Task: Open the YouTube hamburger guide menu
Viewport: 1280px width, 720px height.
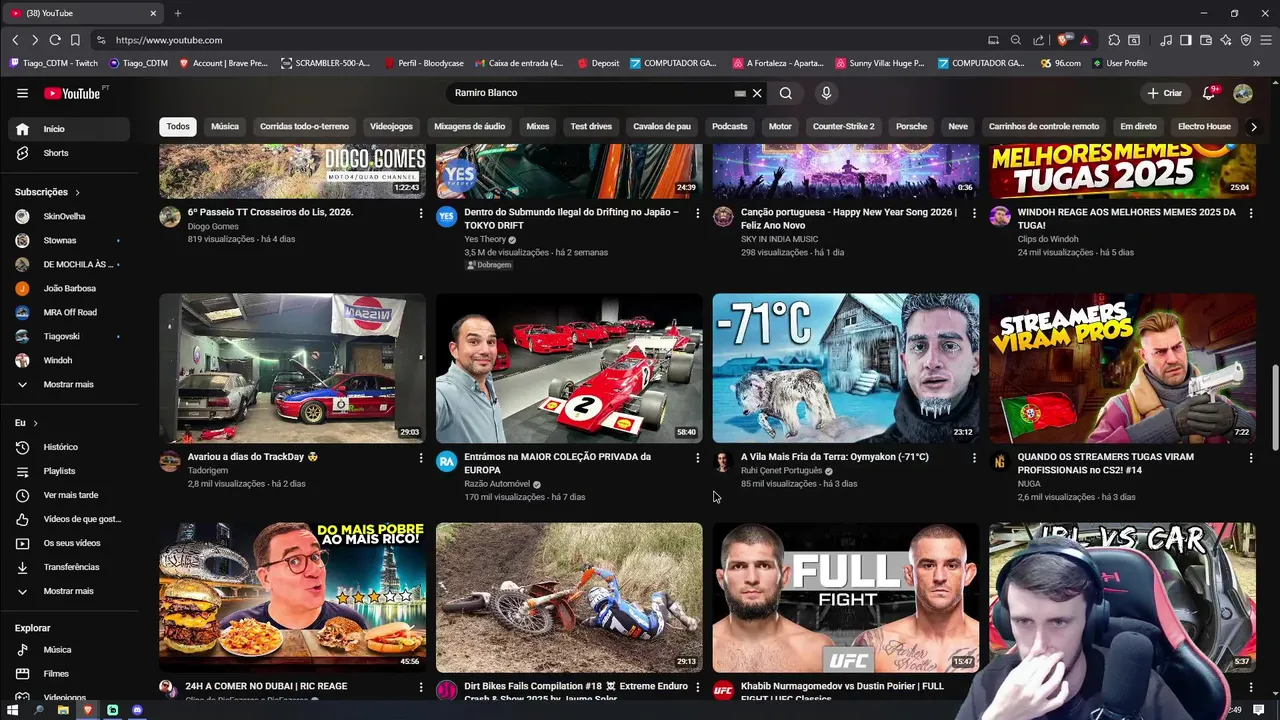Action: point(22,93)
